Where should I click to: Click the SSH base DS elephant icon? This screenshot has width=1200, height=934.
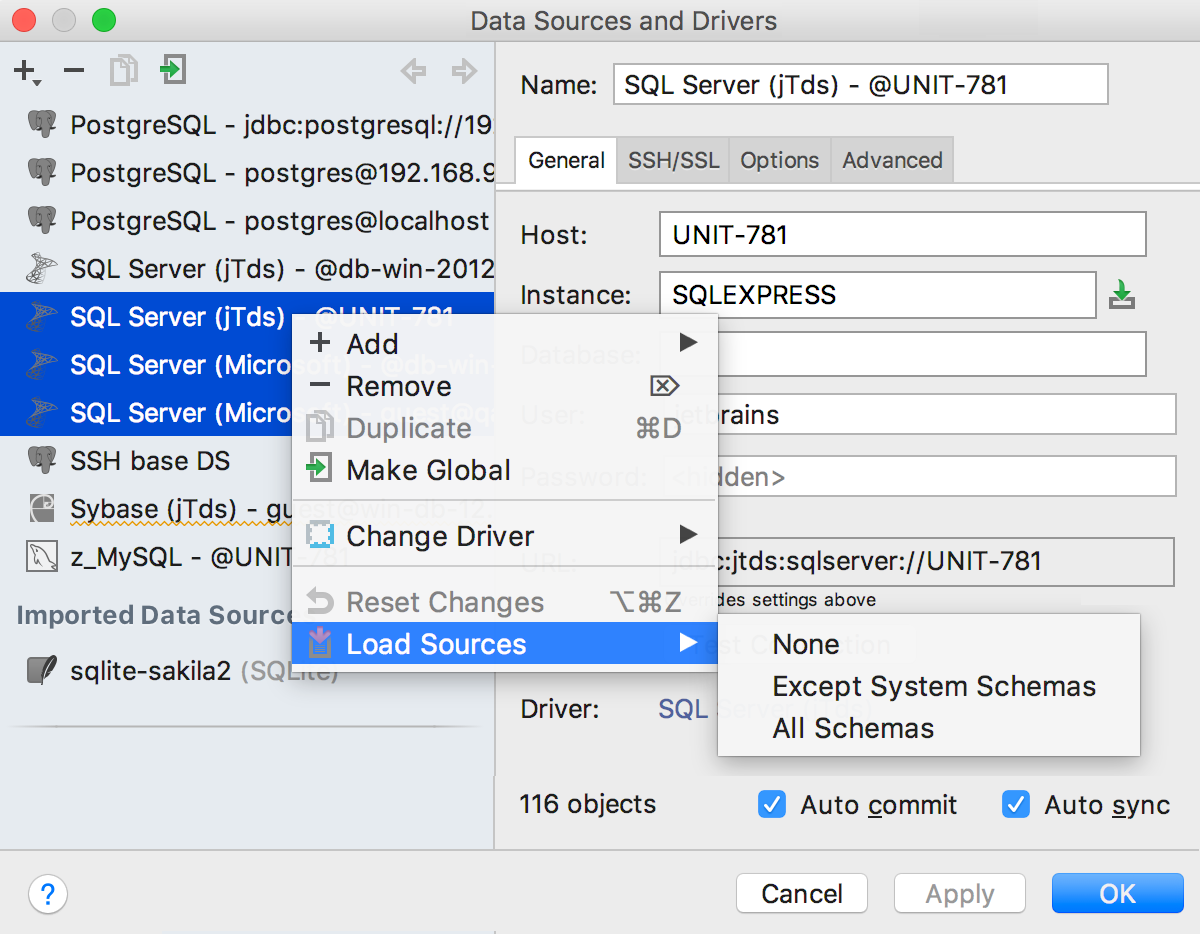coord(42,460)
